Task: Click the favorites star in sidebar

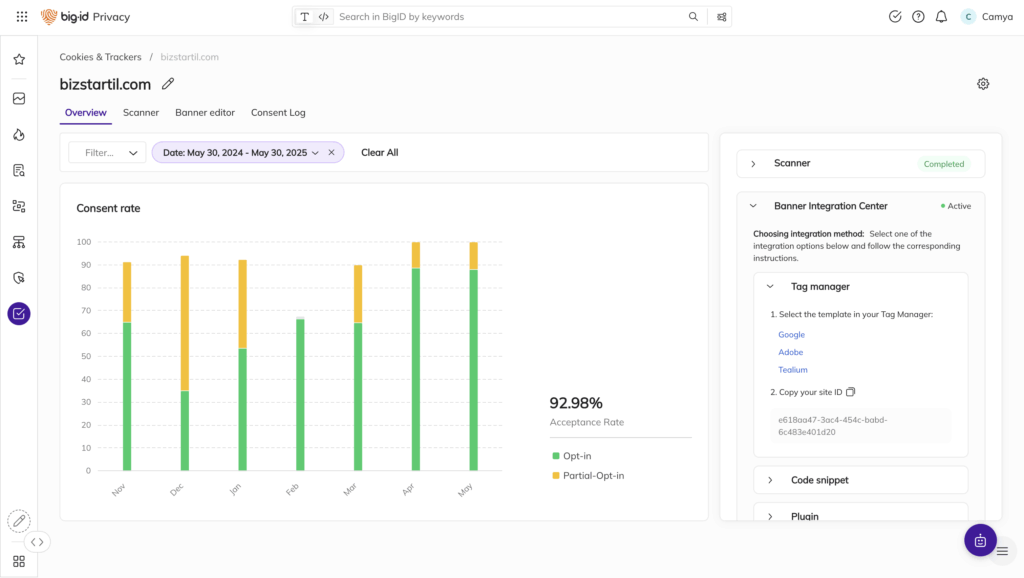Action: point(19,60)
